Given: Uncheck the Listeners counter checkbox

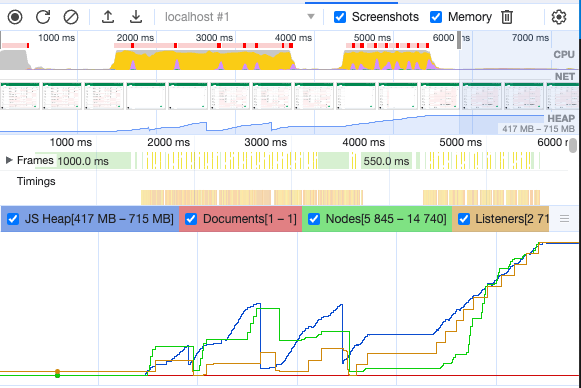Looking at the screenshot, I should [x=464, y=219].
